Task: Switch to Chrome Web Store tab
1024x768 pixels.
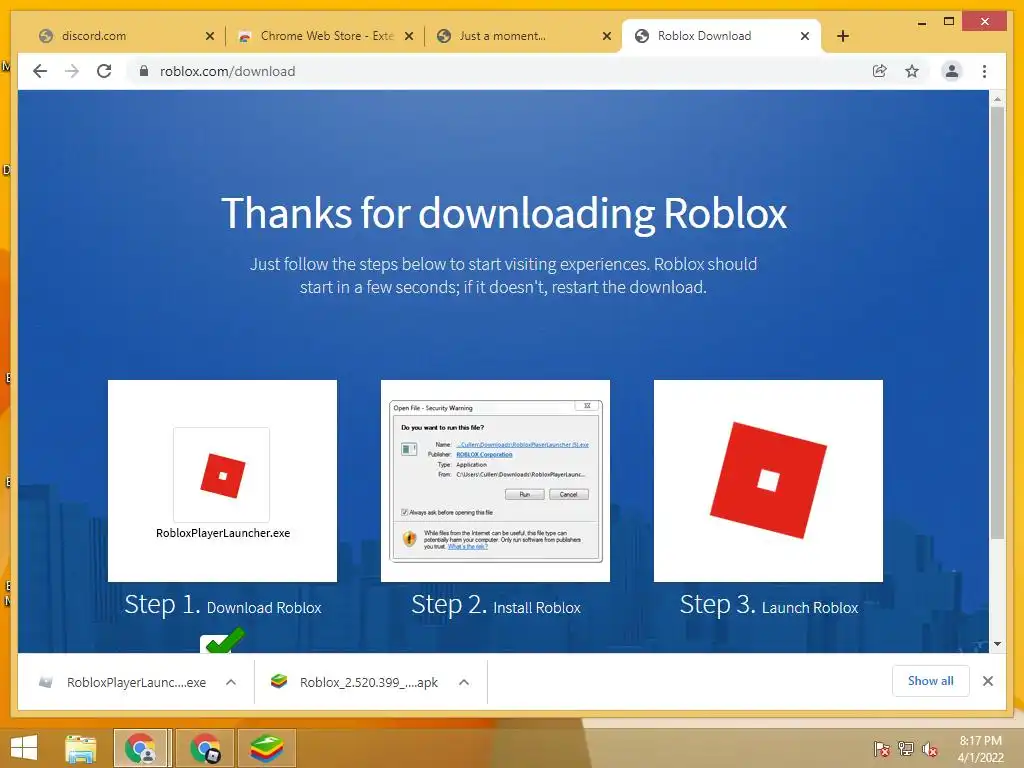Action: point(325,36)
